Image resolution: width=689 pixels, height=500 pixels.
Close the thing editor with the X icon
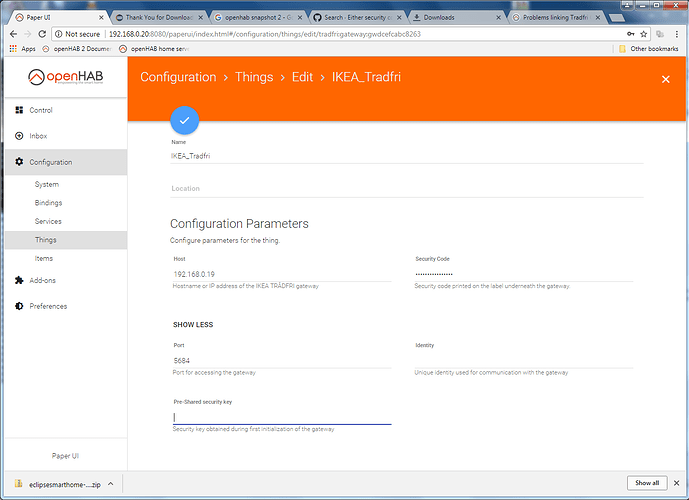[x=666, y=79]
